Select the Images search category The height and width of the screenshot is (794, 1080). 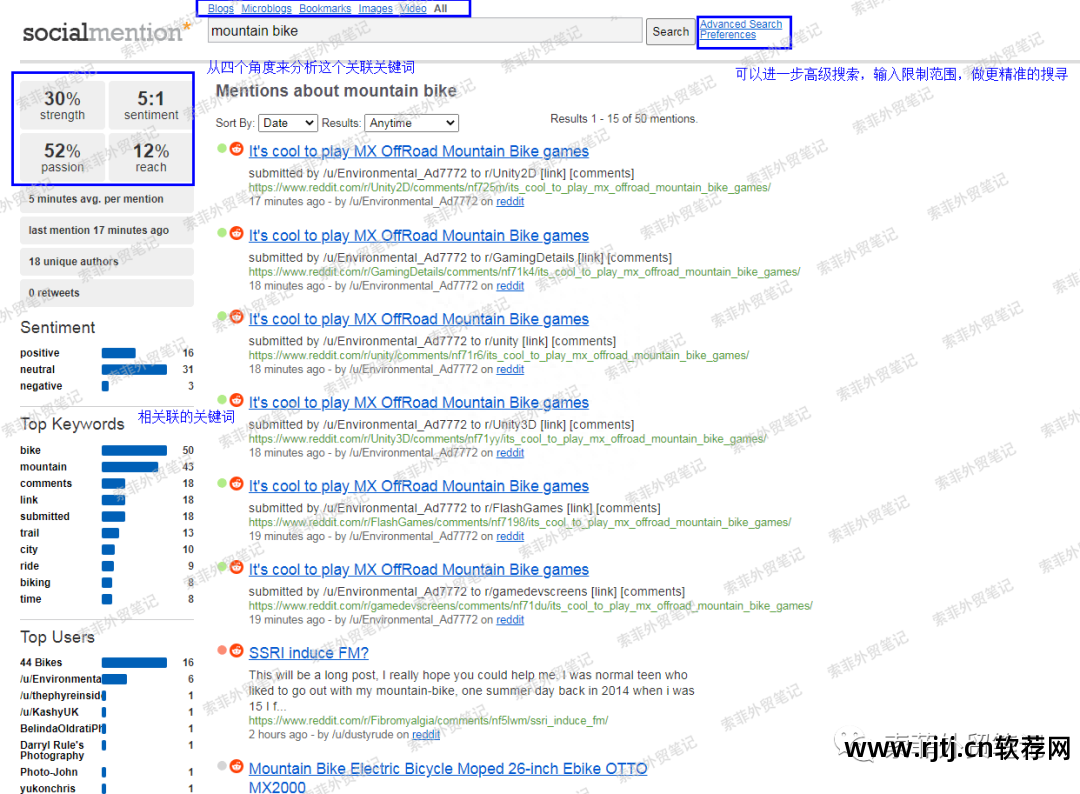[x=375, y=9]
